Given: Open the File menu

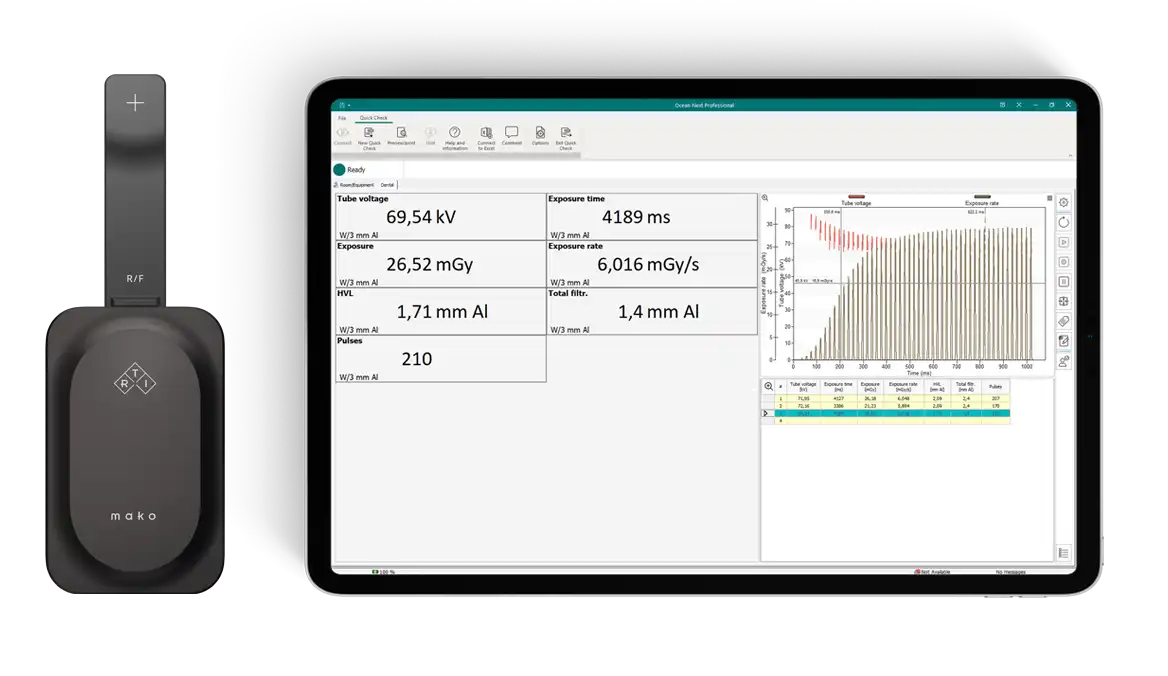Looking at the screenshot, I should tap(342, 118).
